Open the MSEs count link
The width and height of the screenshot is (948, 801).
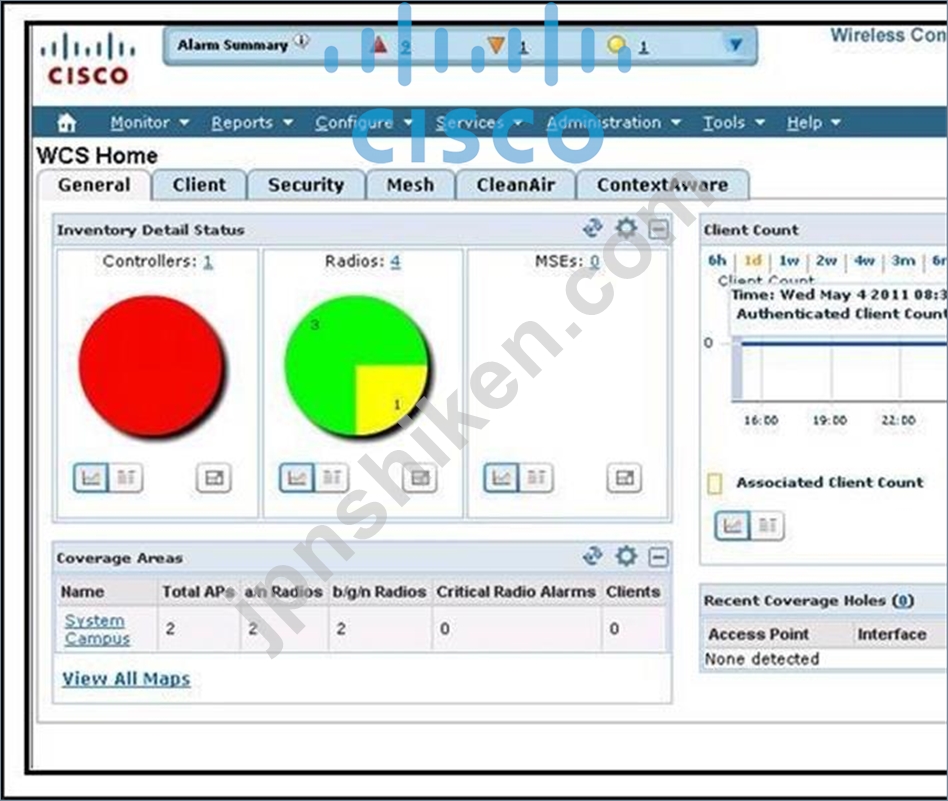(595, 262)
